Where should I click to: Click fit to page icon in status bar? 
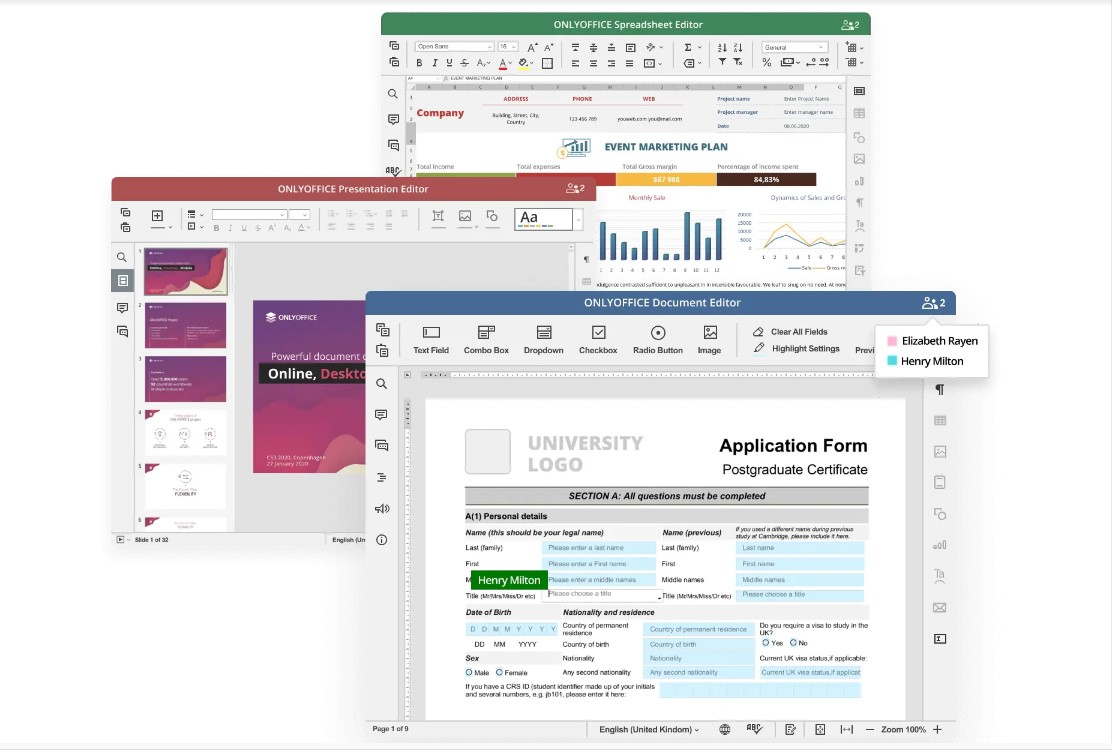pos(820,729)
